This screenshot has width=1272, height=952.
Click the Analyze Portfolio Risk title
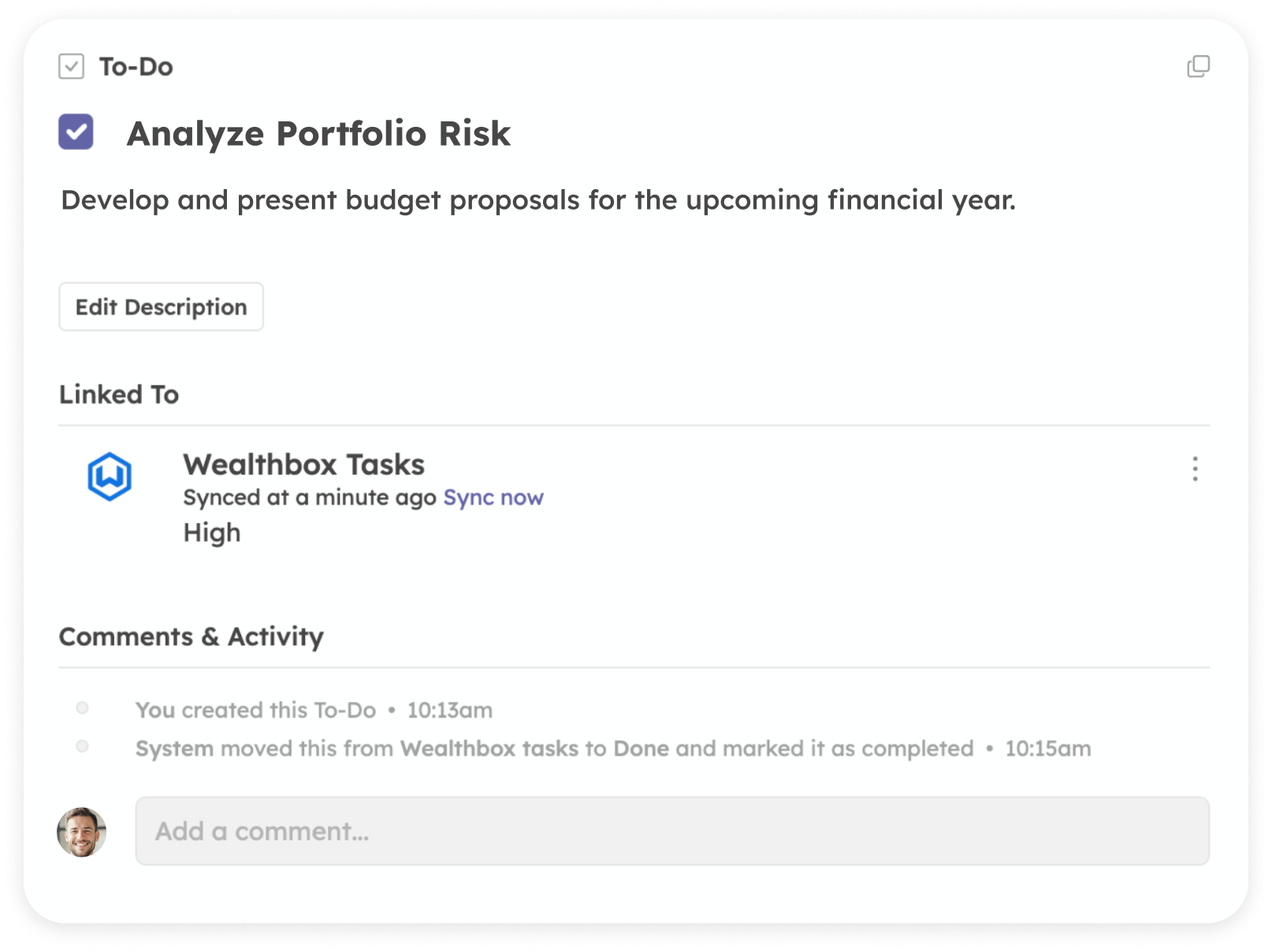click(x=319, y=133)
